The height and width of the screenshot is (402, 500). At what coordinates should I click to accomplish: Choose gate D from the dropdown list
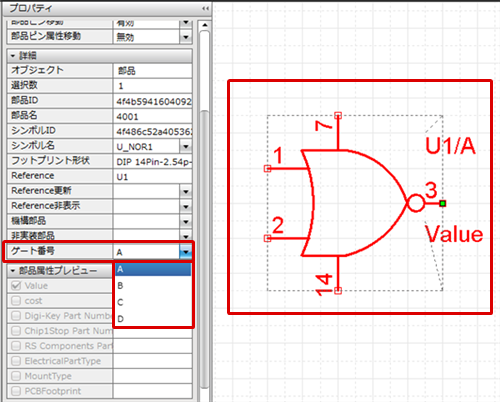coord(153,319)
